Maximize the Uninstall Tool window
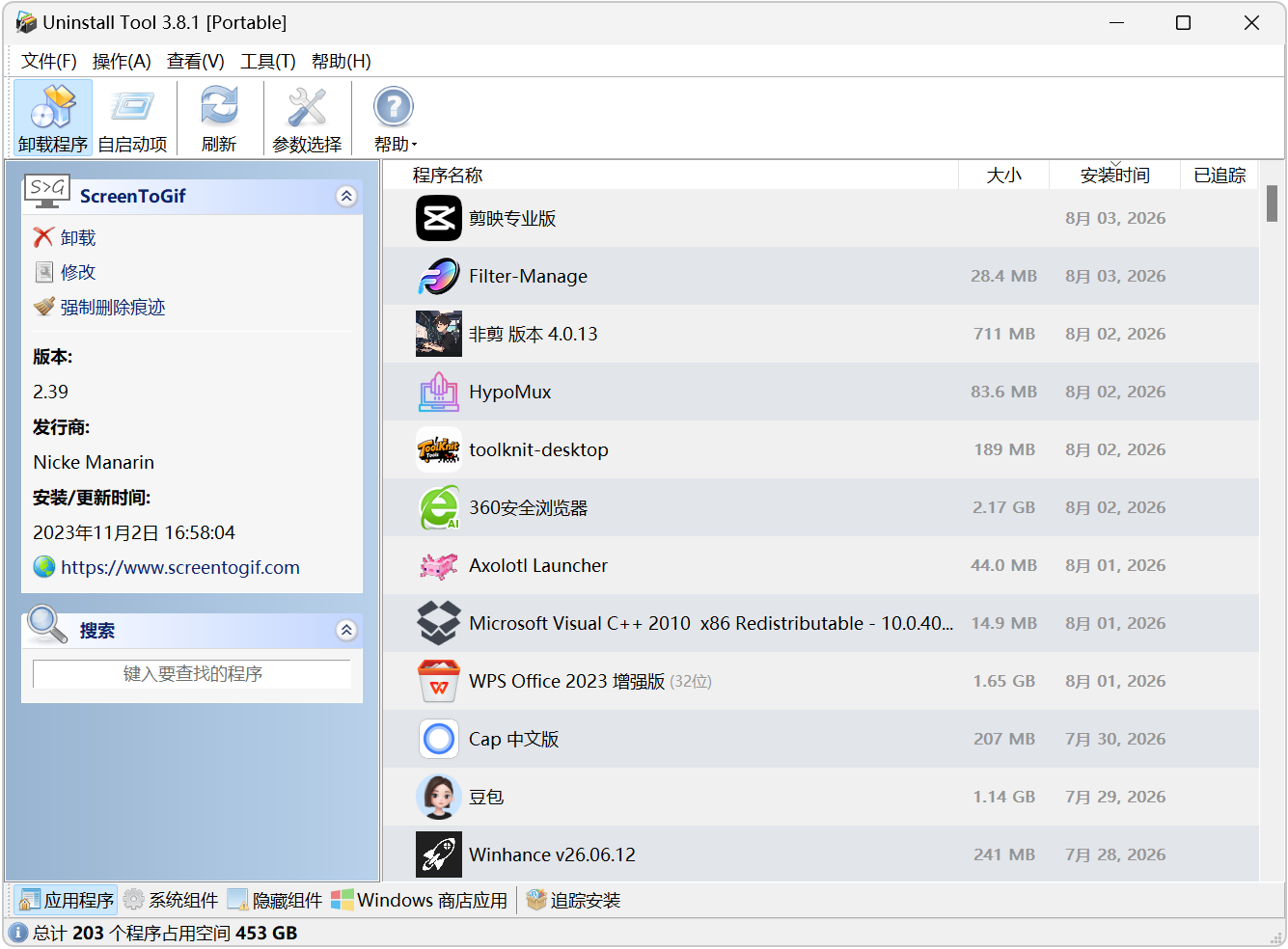The height and width of the screenshot is (949, 1288). pyautogui.click(x=1183, y=22)
